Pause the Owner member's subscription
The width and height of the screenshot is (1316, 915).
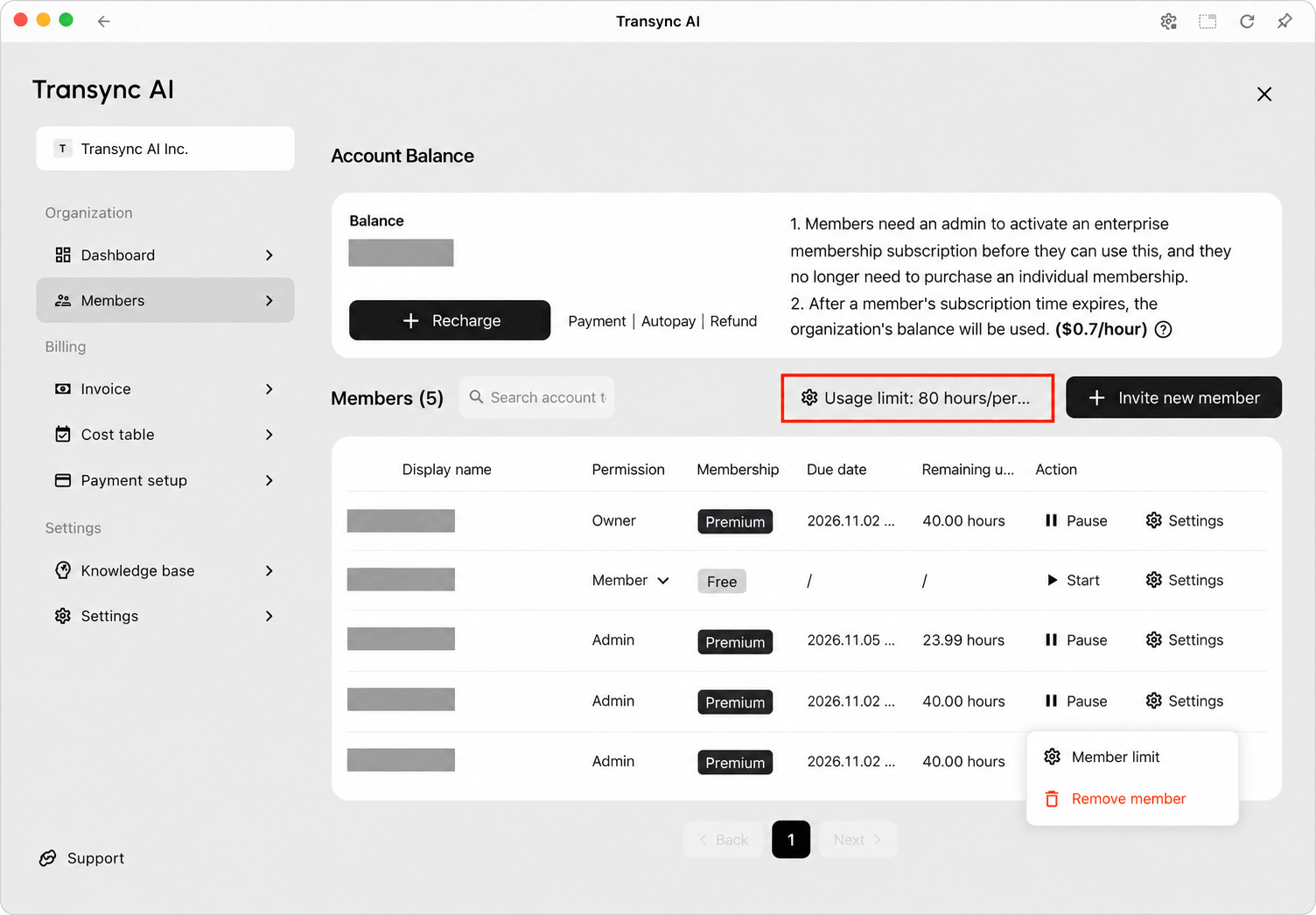point(1076,520)
